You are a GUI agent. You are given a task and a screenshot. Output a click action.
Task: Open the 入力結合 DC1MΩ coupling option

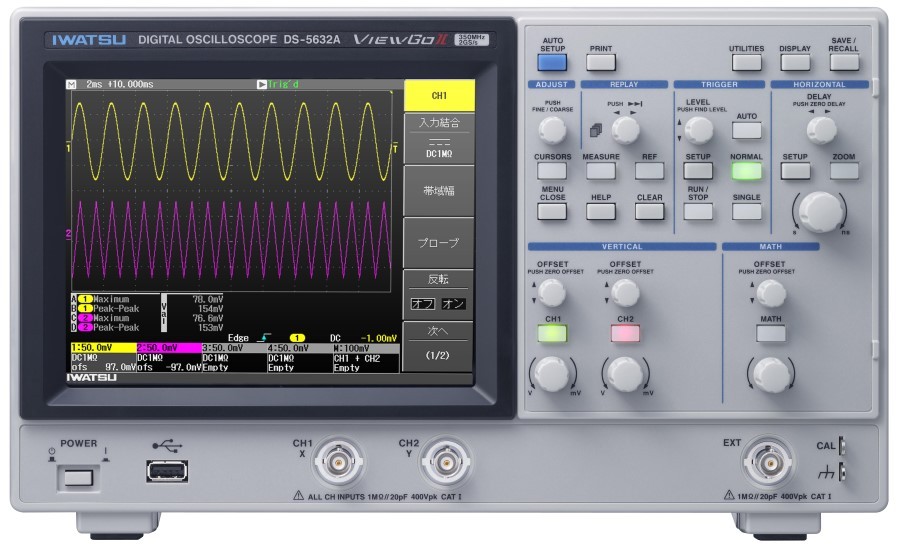click(439, 138)
